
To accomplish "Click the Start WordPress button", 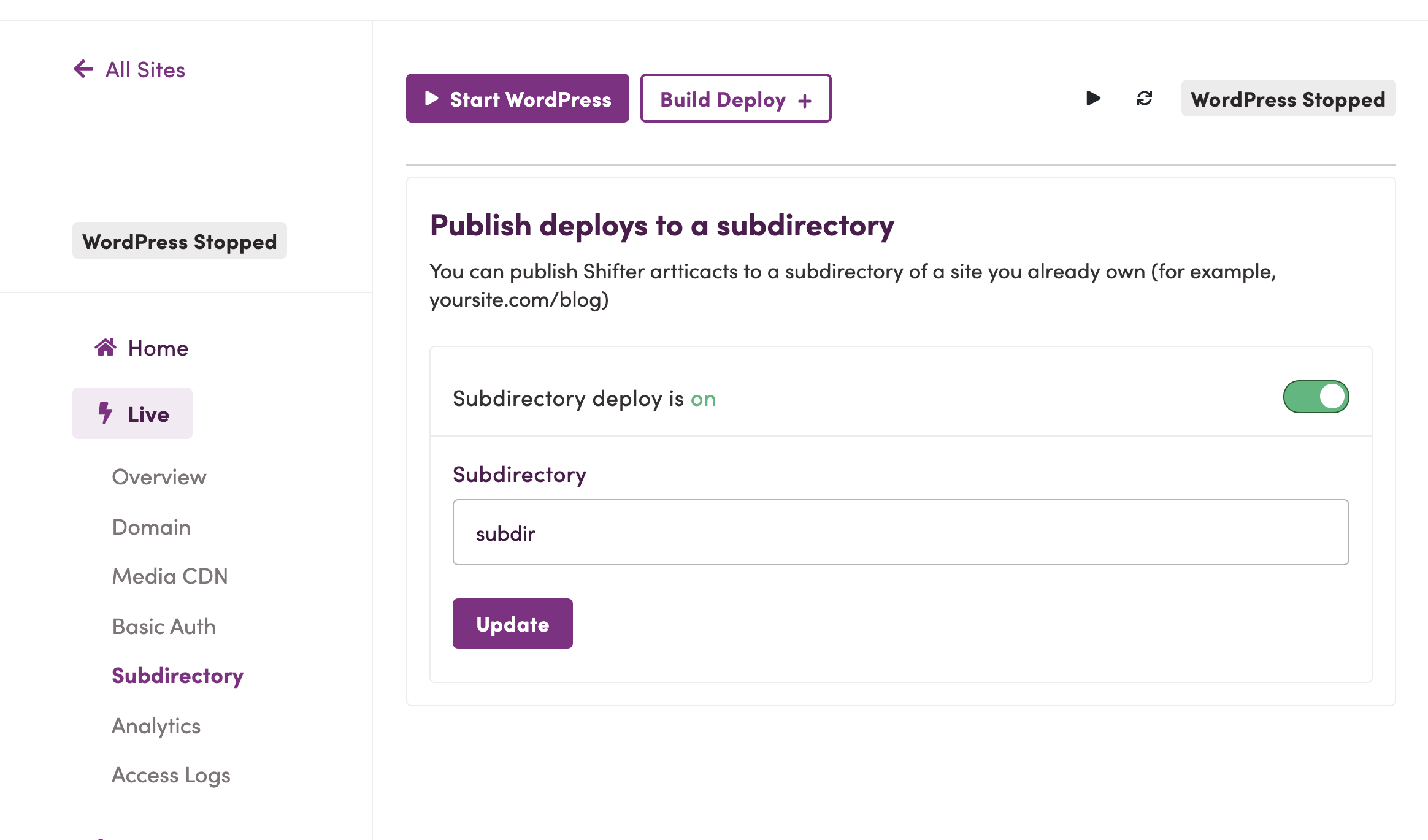I will [517, 99].
